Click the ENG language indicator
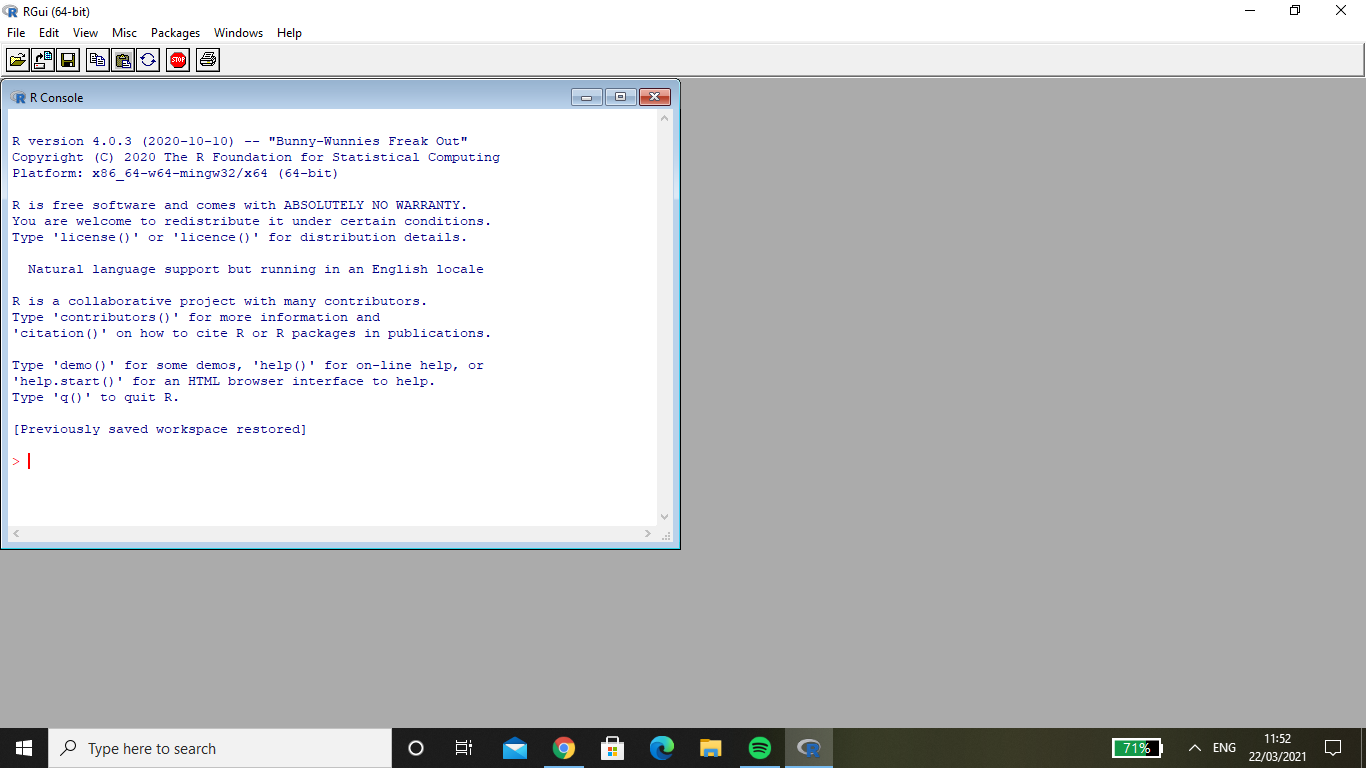This screenshot has width=1366, height=768. click(x=1224, y=748)
